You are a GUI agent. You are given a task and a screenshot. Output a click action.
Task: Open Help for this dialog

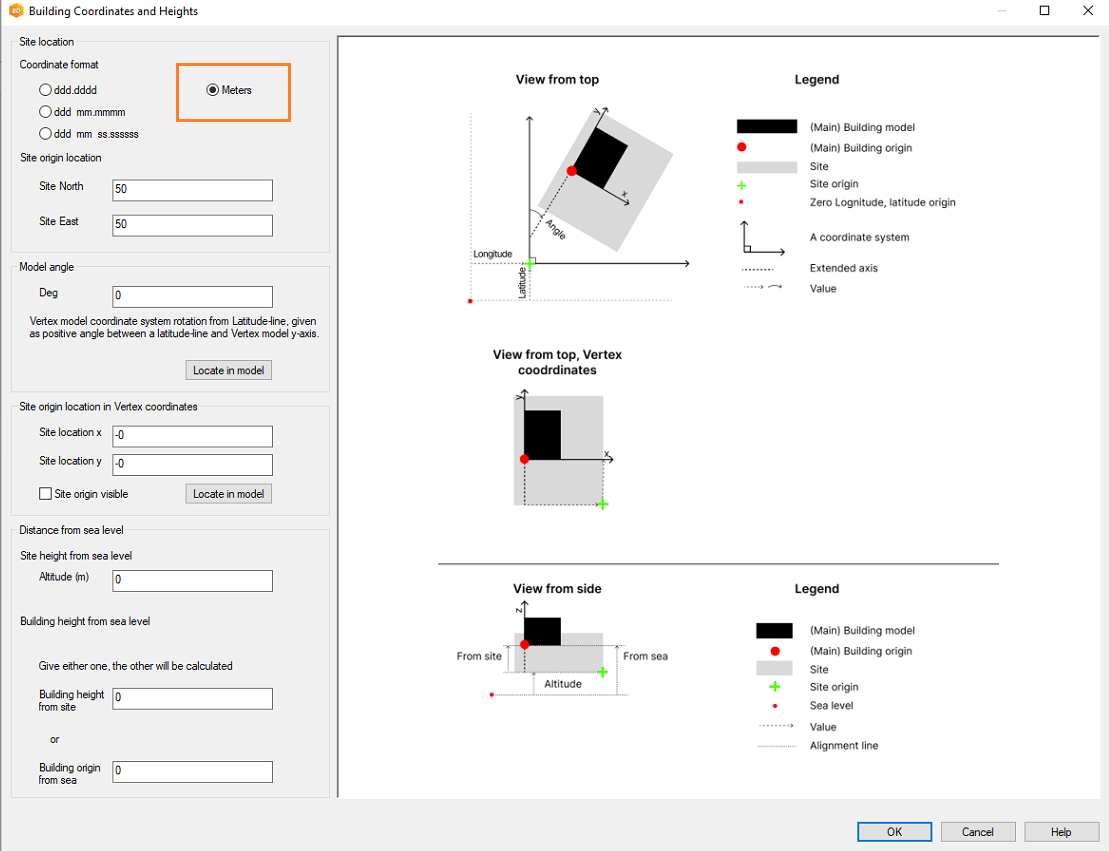pyautogui.click(x=1061, y=832)
